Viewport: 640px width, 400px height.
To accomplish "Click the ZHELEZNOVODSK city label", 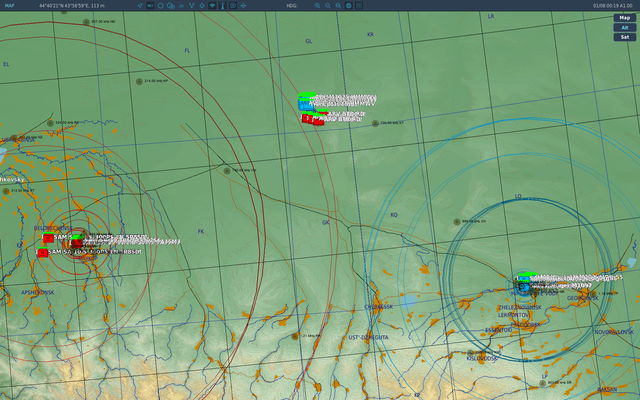I will pyautogui.click(x=520, y=307).
